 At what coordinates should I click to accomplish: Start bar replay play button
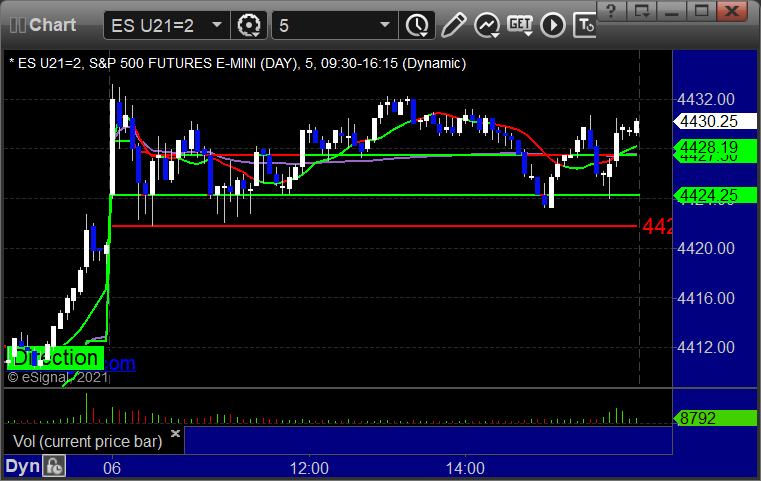point(553,25)
